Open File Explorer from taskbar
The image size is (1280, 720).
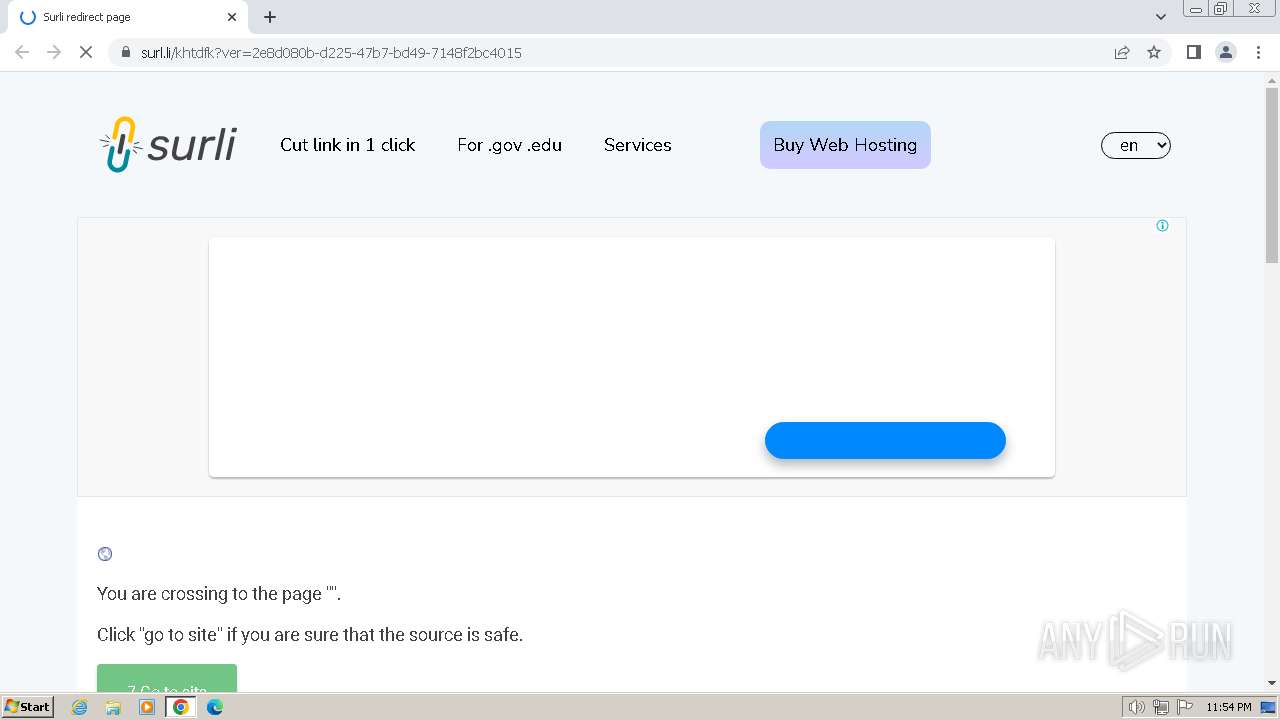tap(113, 707)
